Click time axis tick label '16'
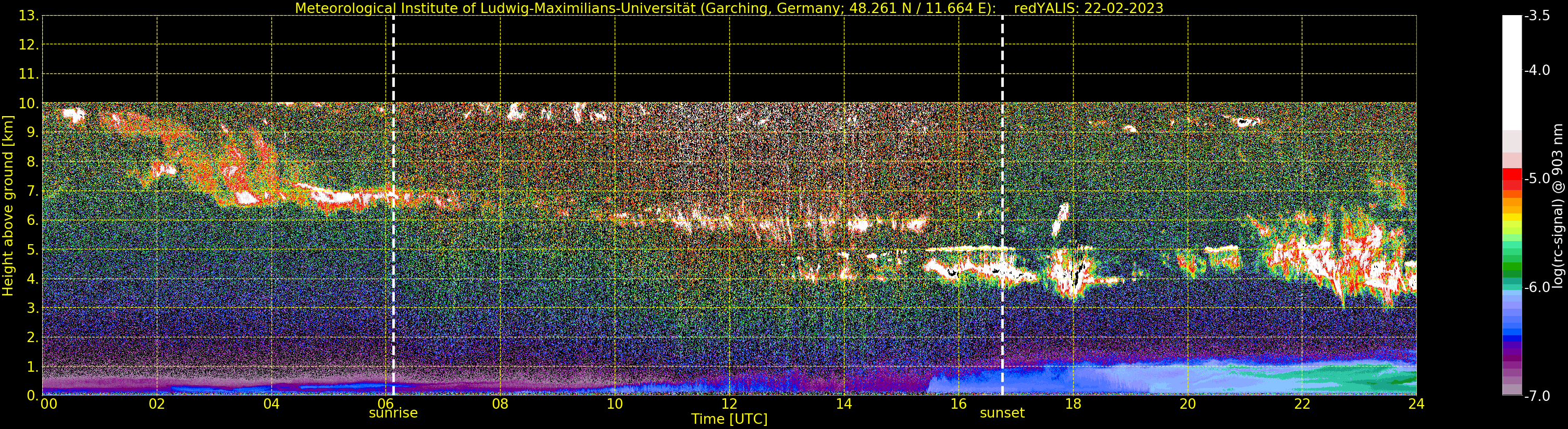 [959, 404]
